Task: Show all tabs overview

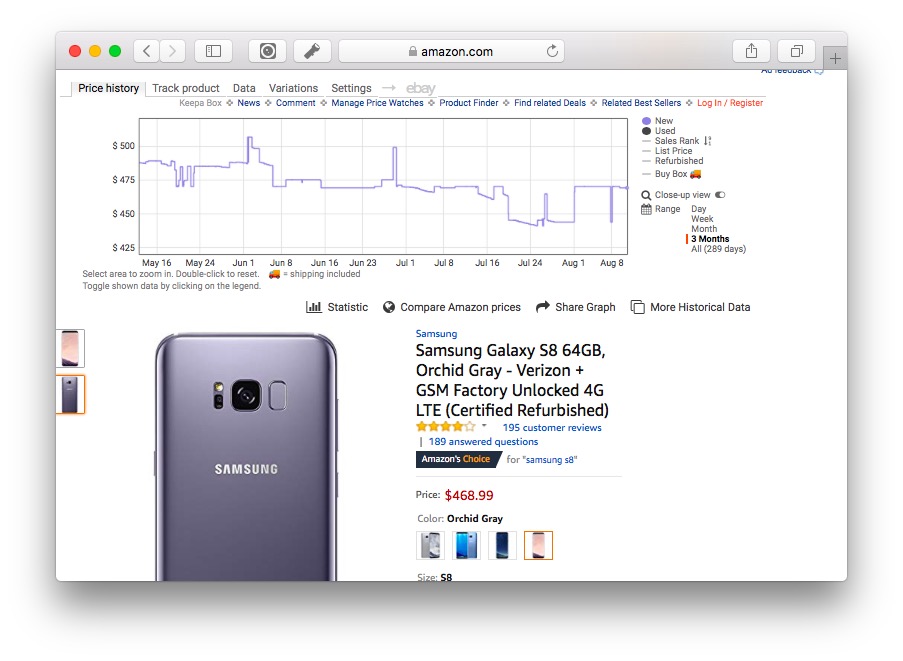Action: tap(796, 51)
